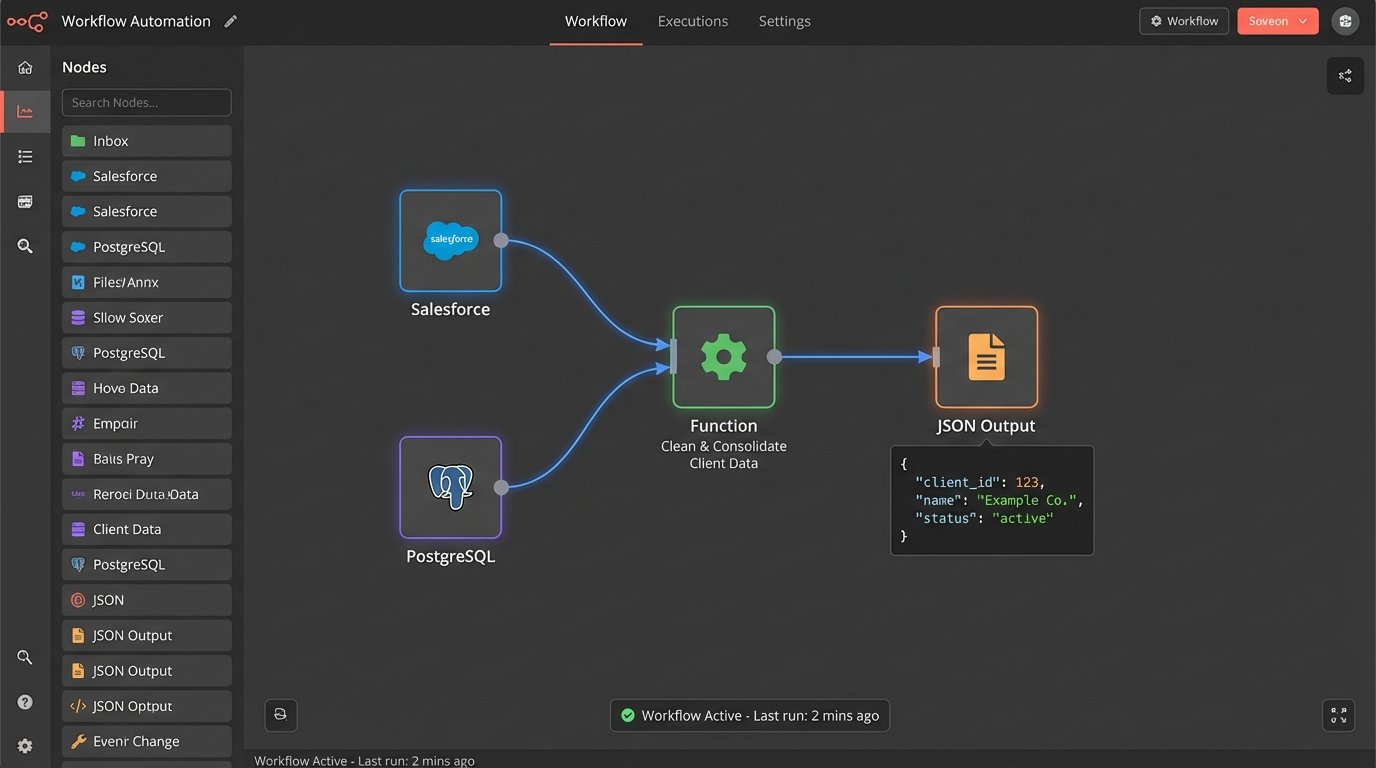Edit workflow name with pencil icon
The image size is (1376, 768).
click(231, 21)
